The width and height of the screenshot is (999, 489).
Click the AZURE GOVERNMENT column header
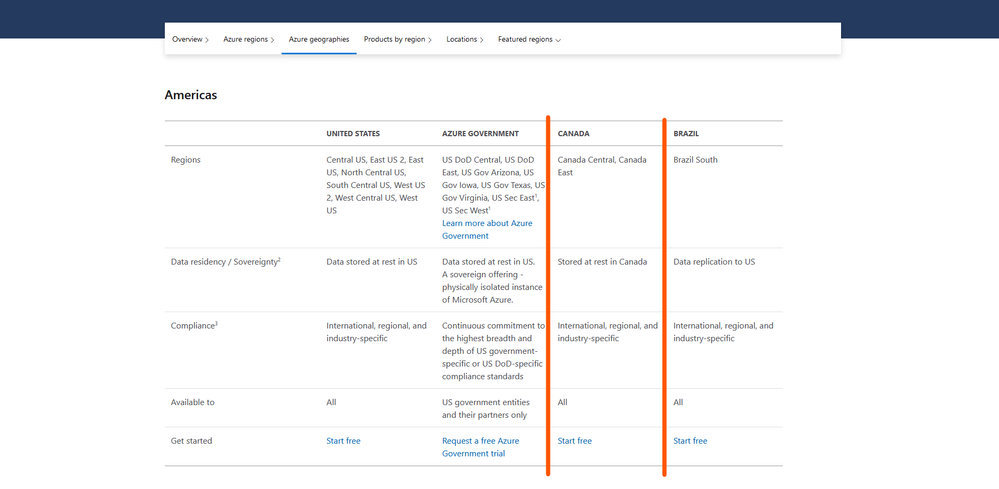click(x=480, y=134)
